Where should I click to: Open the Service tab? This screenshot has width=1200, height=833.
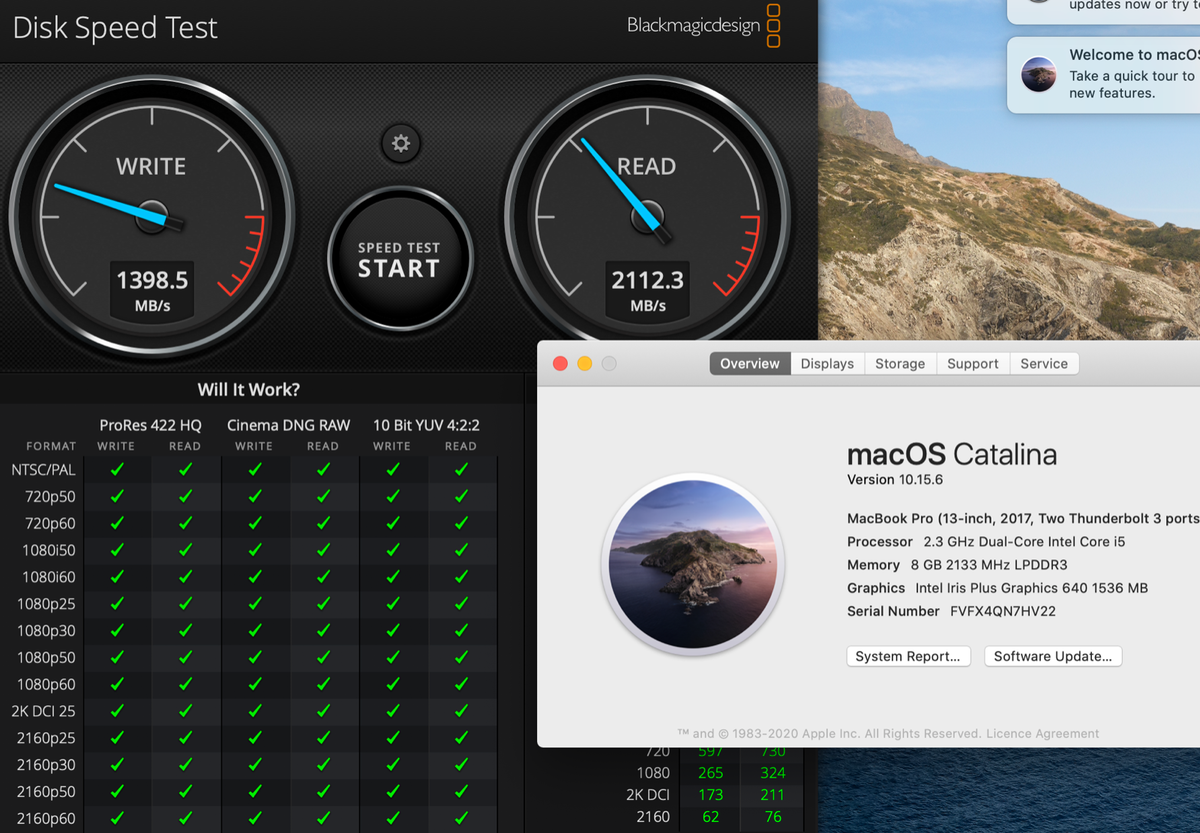pyautogui.click(x=1044, y=364)
